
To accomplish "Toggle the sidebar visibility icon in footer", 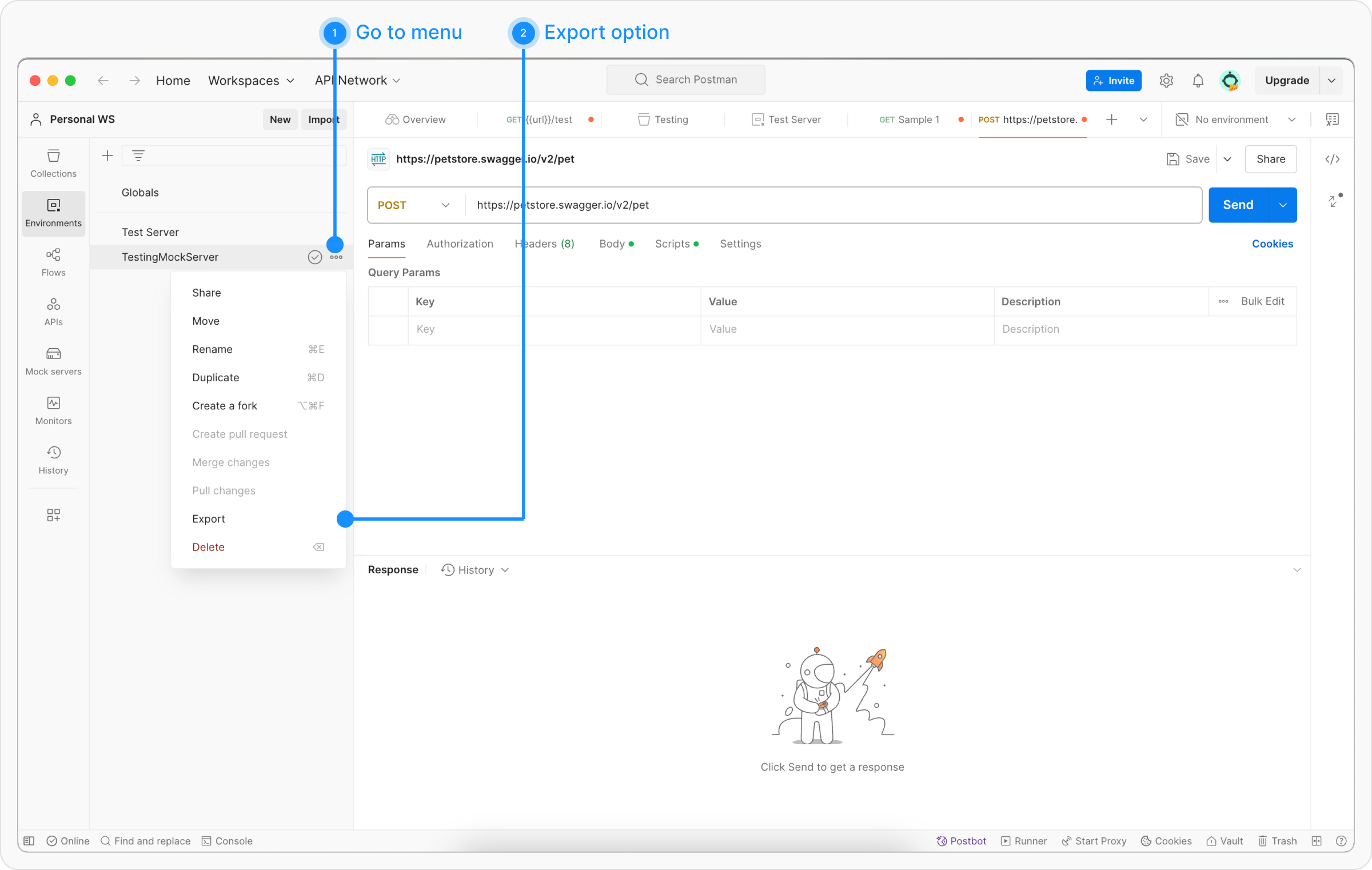I will [29, 840].
